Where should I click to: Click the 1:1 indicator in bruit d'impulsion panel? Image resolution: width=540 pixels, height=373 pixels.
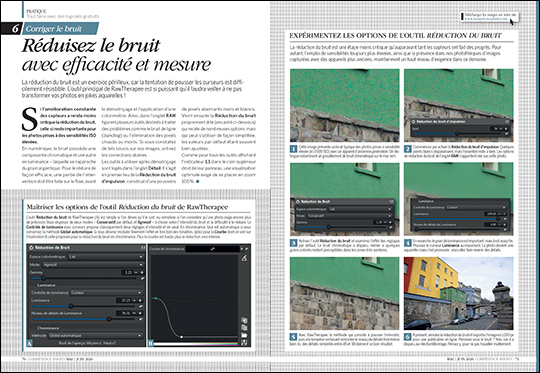point(507,121)
